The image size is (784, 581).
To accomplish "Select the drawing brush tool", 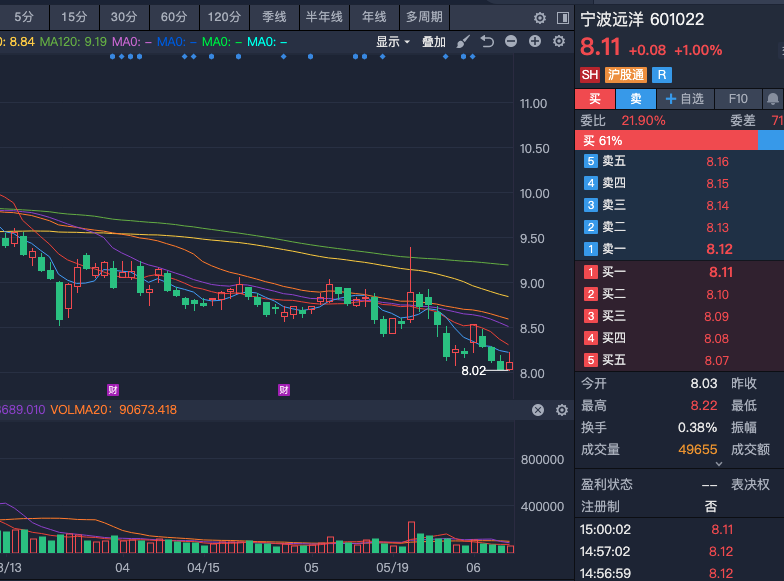I will 463,42.
